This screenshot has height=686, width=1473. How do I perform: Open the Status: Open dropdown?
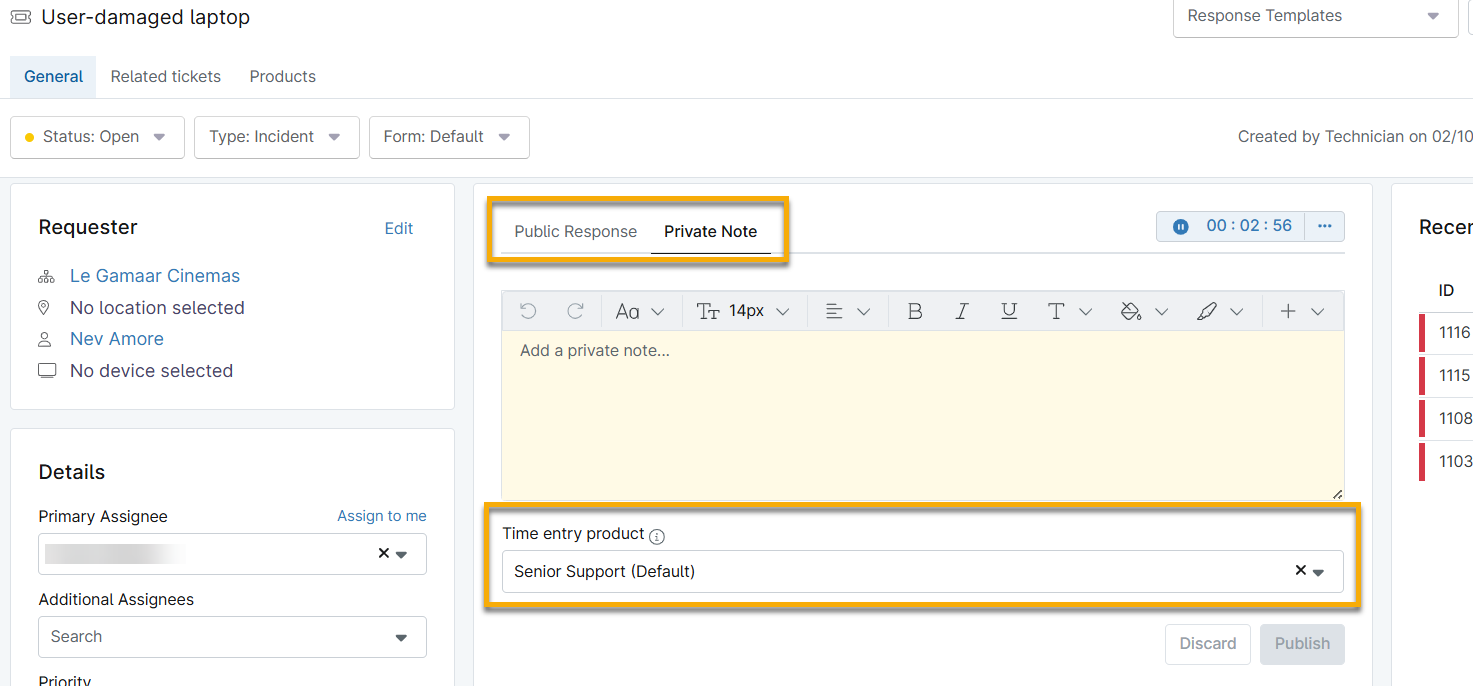pos(96,137)
